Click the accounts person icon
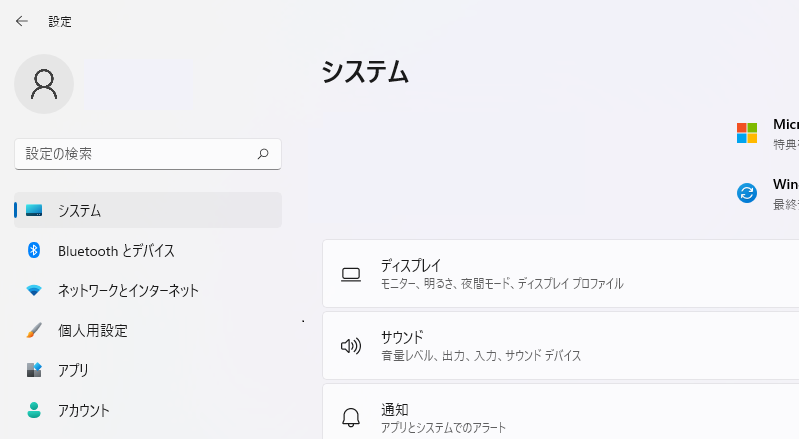Viewport: 799px width, 439px height. tap(34, 410)
